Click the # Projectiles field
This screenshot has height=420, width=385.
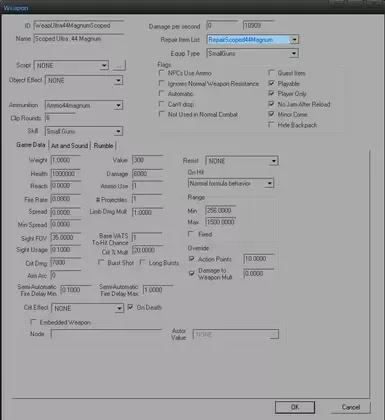(x=147, y=199)
